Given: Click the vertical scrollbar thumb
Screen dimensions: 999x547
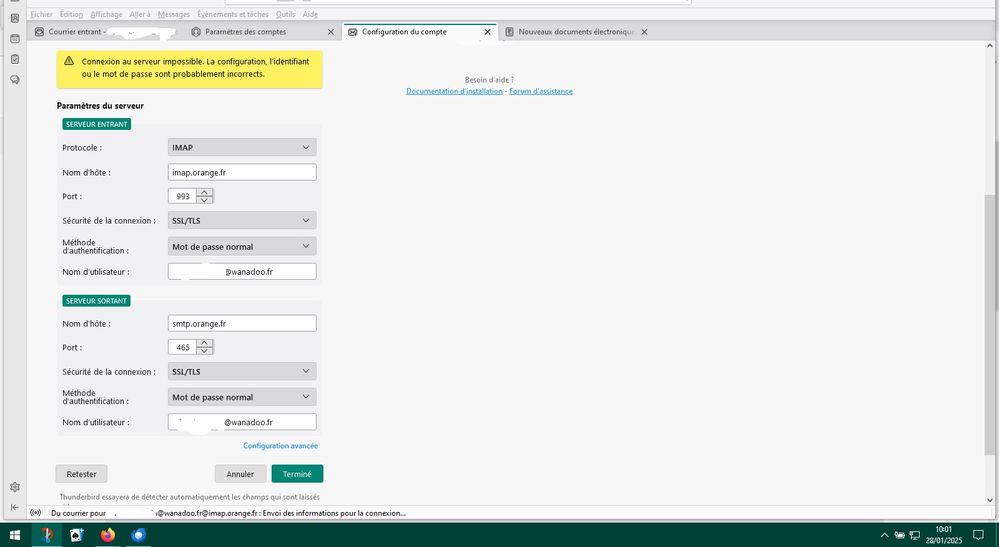Looking at the screenshot, I should tap(990, 325).
